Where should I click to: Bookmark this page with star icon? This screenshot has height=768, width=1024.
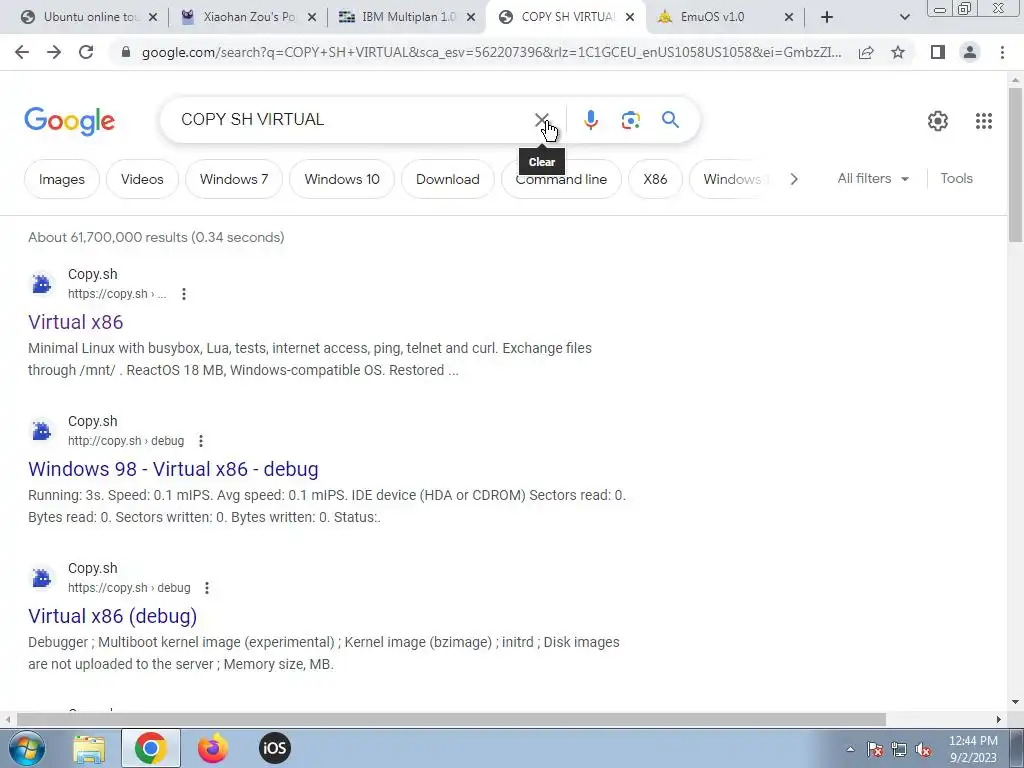[x=898, y=52]
